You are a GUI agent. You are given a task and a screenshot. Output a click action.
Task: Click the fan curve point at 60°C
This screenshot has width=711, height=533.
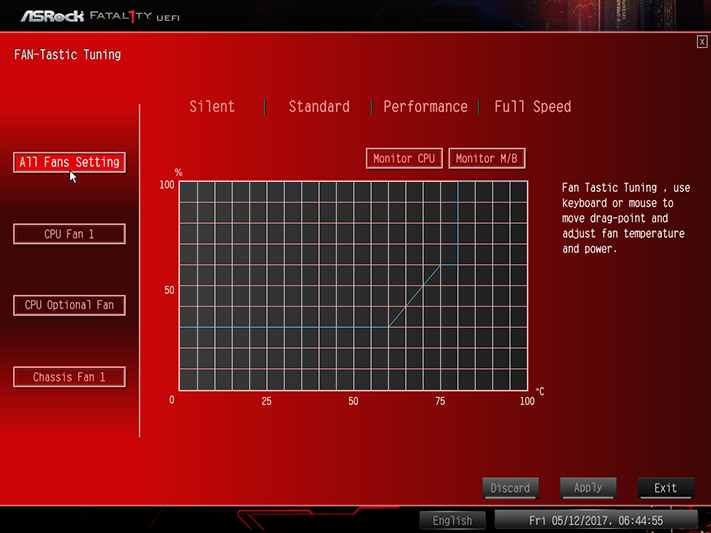click(389, 327)
